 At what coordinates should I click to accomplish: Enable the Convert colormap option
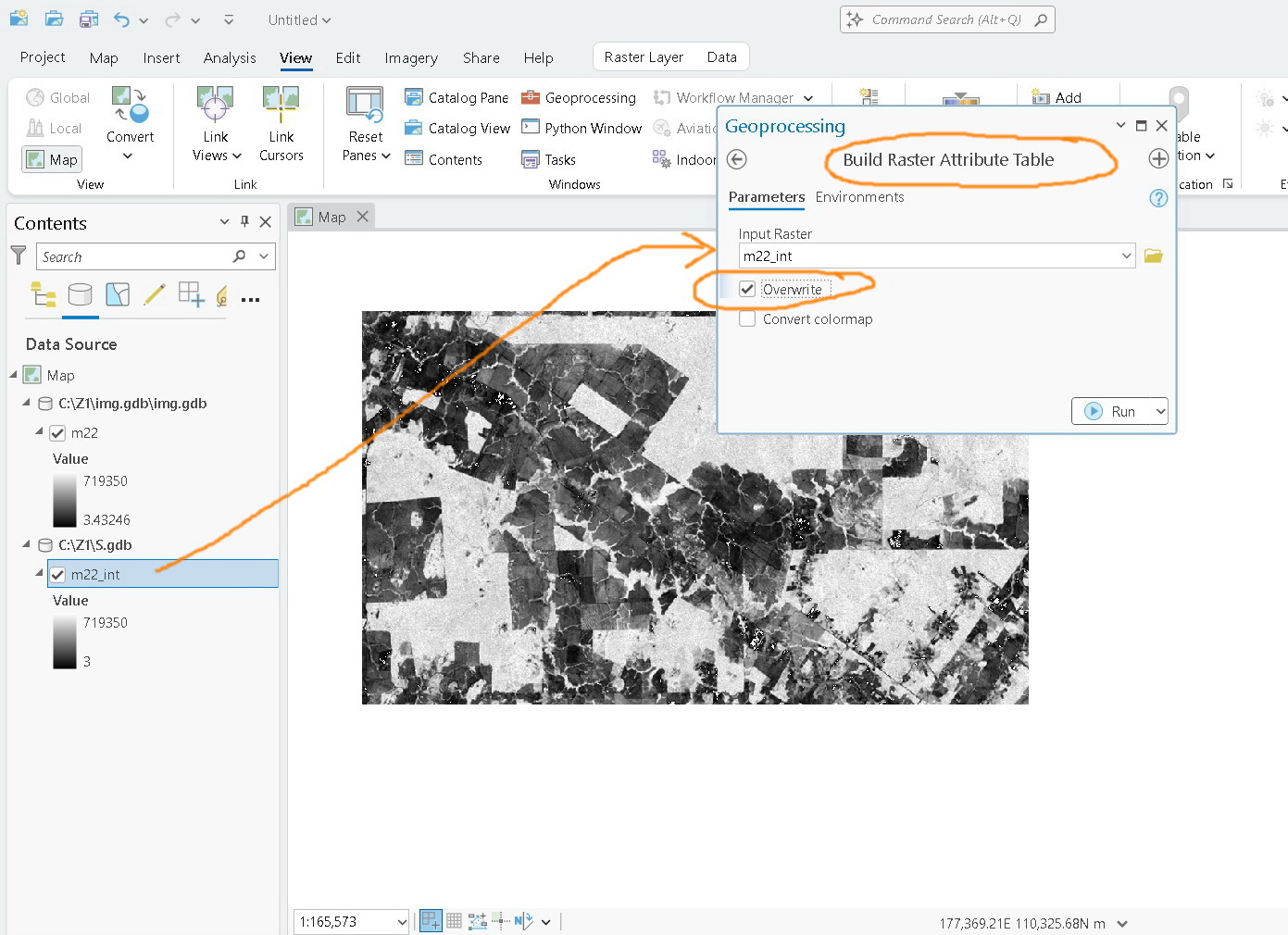pos(747,318)
